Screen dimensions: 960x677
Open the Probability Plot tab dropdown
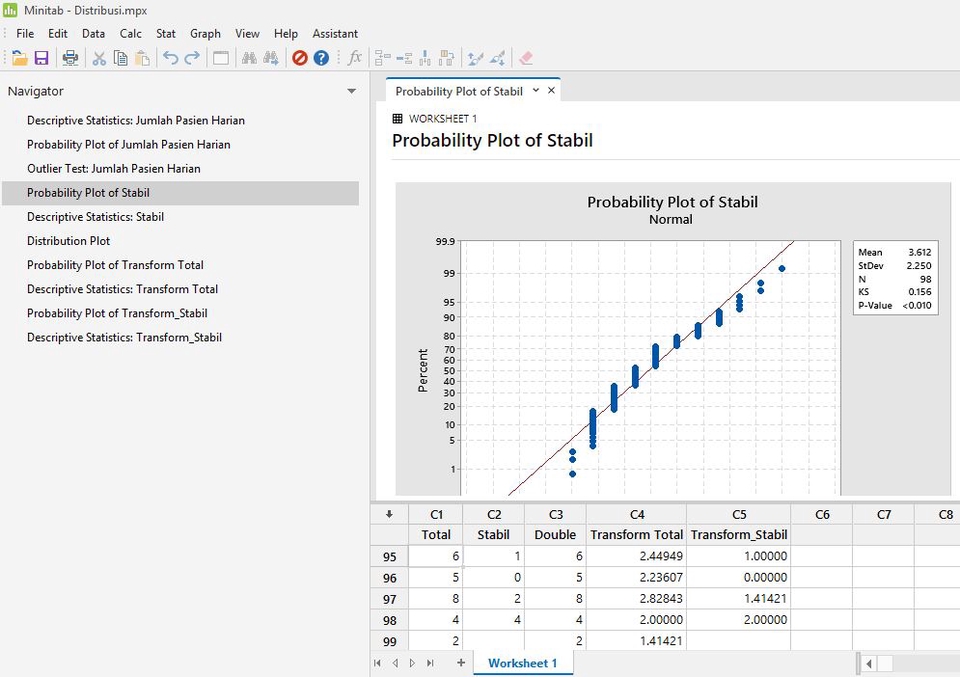point(538,89)
